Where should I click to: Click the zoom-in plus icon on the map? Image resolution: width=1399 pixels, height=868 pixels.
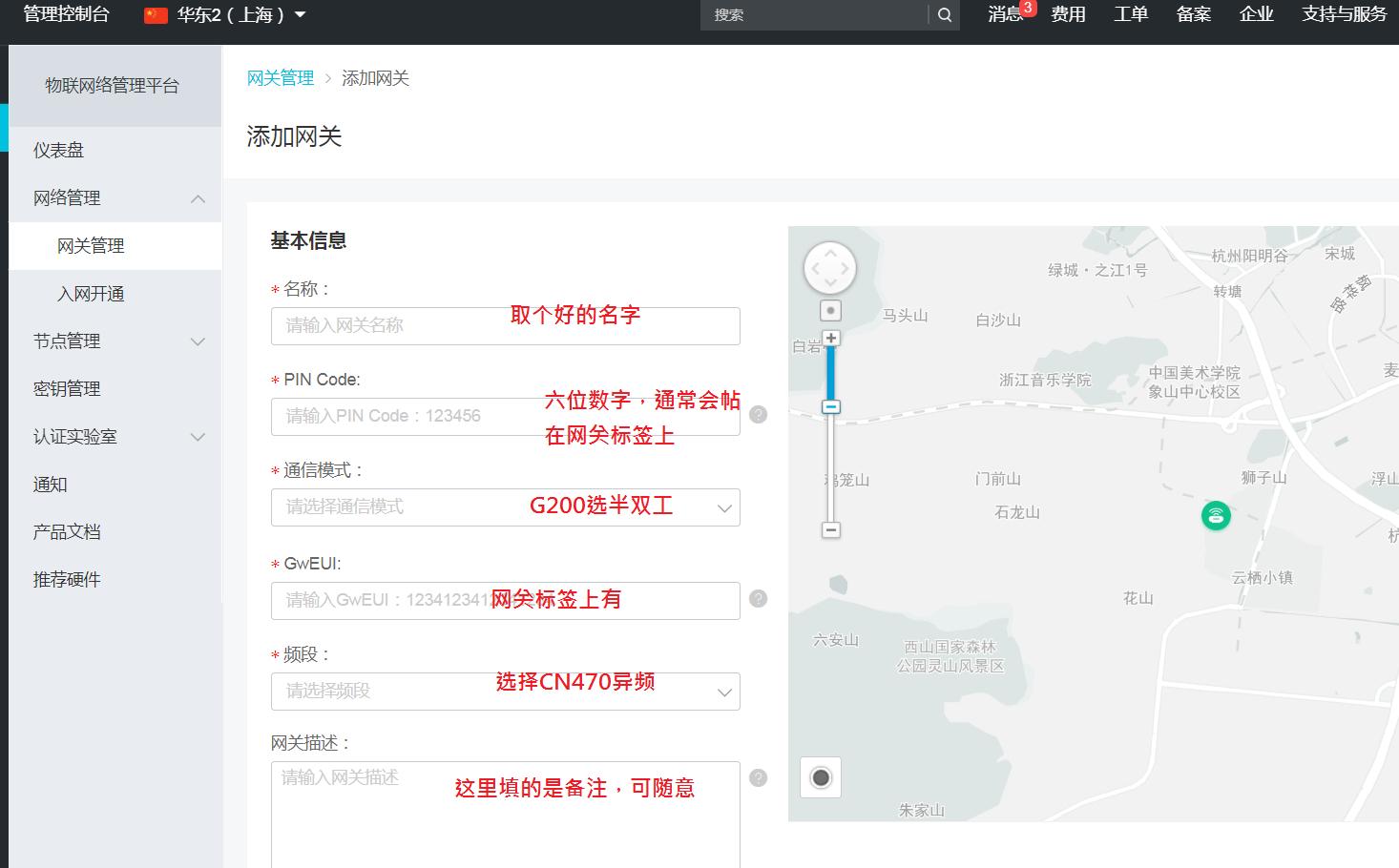tap(830, 337)
